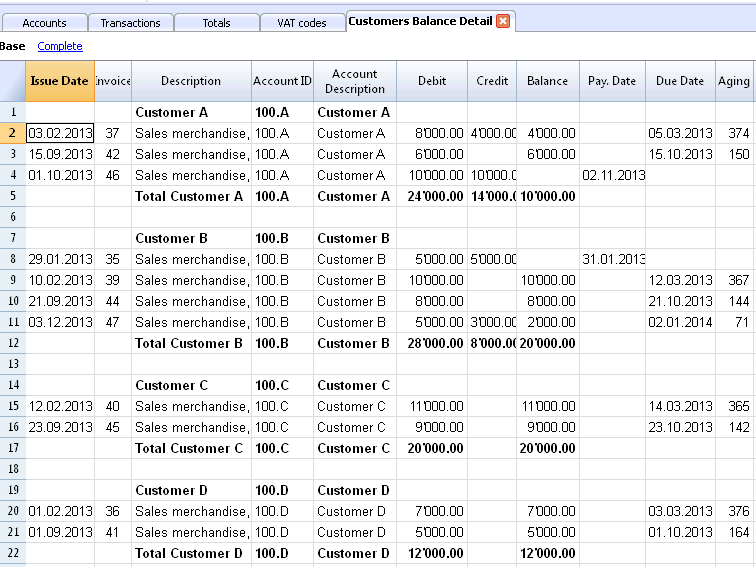Click debit value 9'000.00

pyautogui.click(x=432, y=427)
